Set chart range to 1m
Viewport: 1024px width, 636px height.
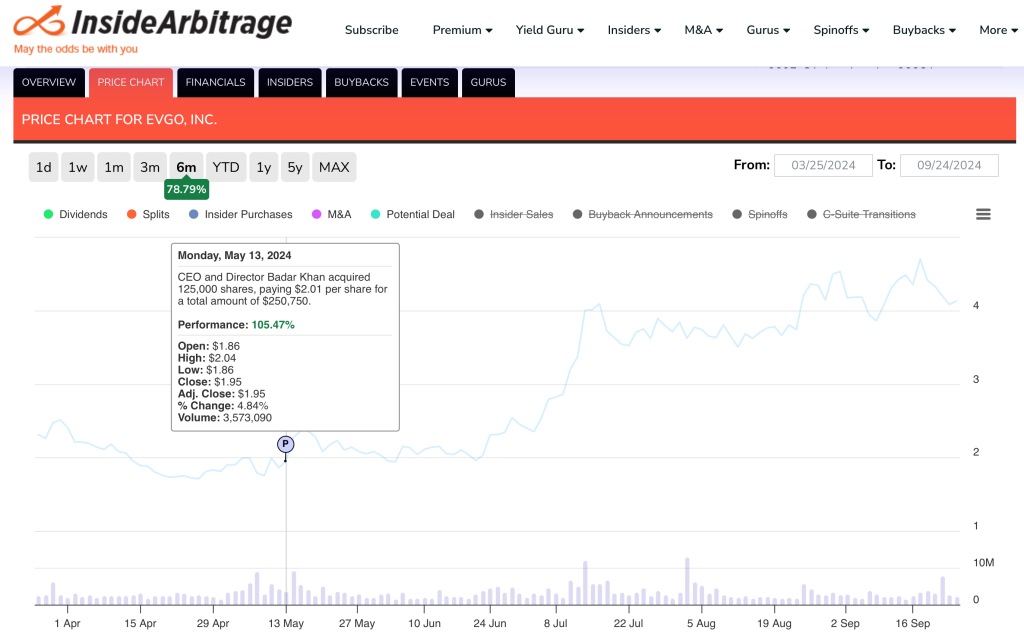tap(114, 167)
